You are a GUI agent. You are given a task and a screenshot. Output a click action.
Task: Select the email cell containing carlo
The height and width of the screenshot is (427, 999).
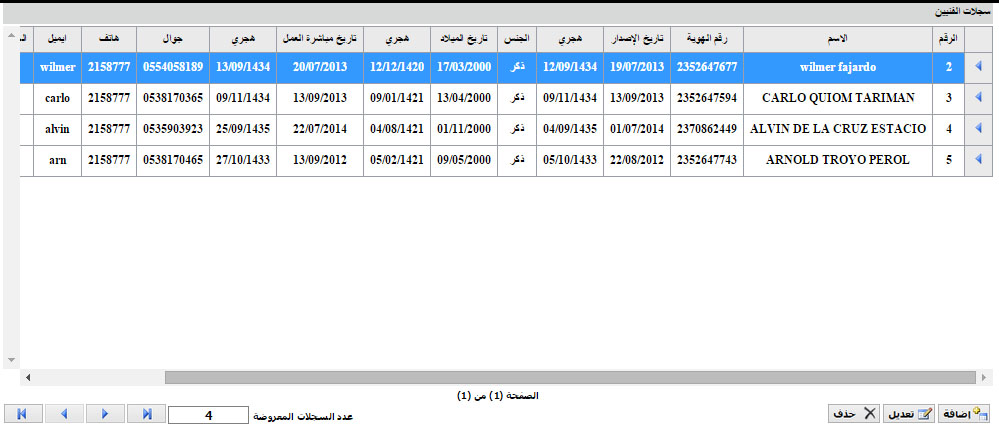pos(60,98)
